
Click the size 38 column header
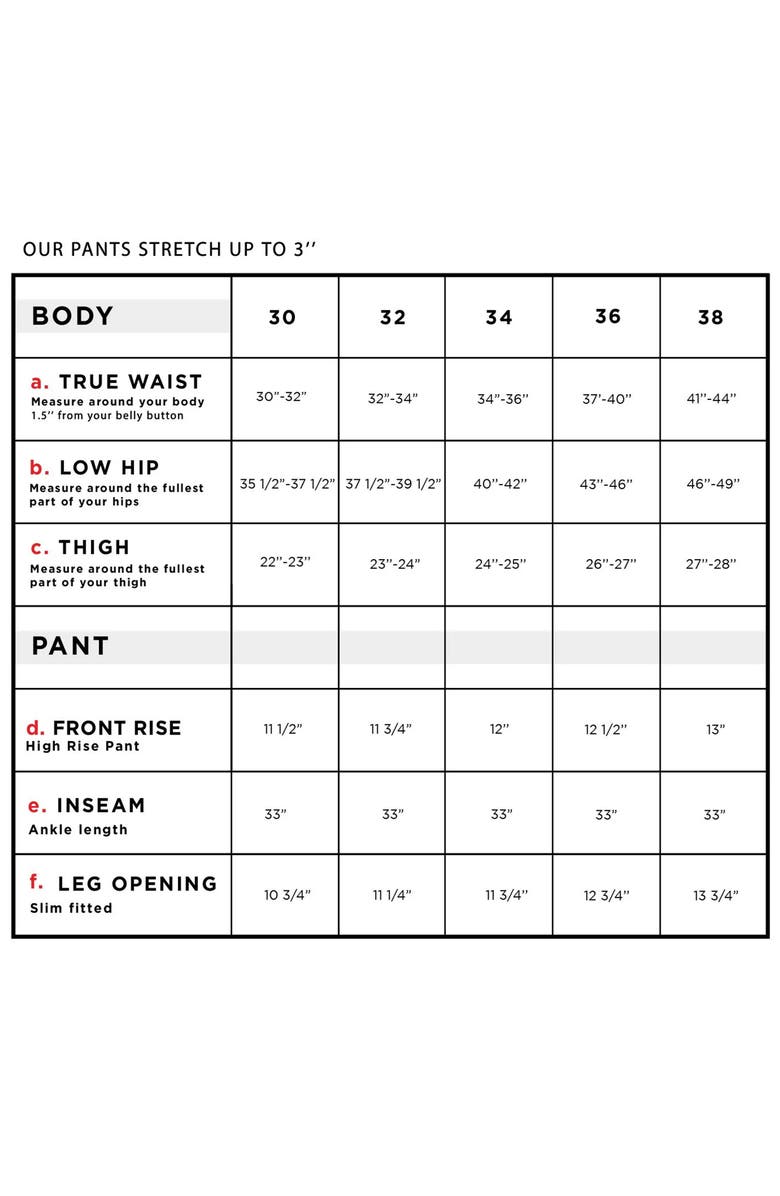click(x=710, y=317)
